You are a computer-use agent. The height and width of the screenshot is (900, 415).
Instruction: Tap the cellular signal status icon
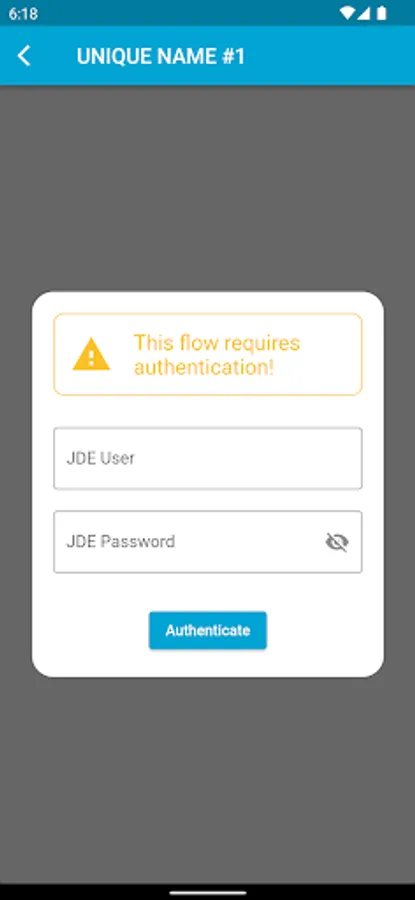364,13
